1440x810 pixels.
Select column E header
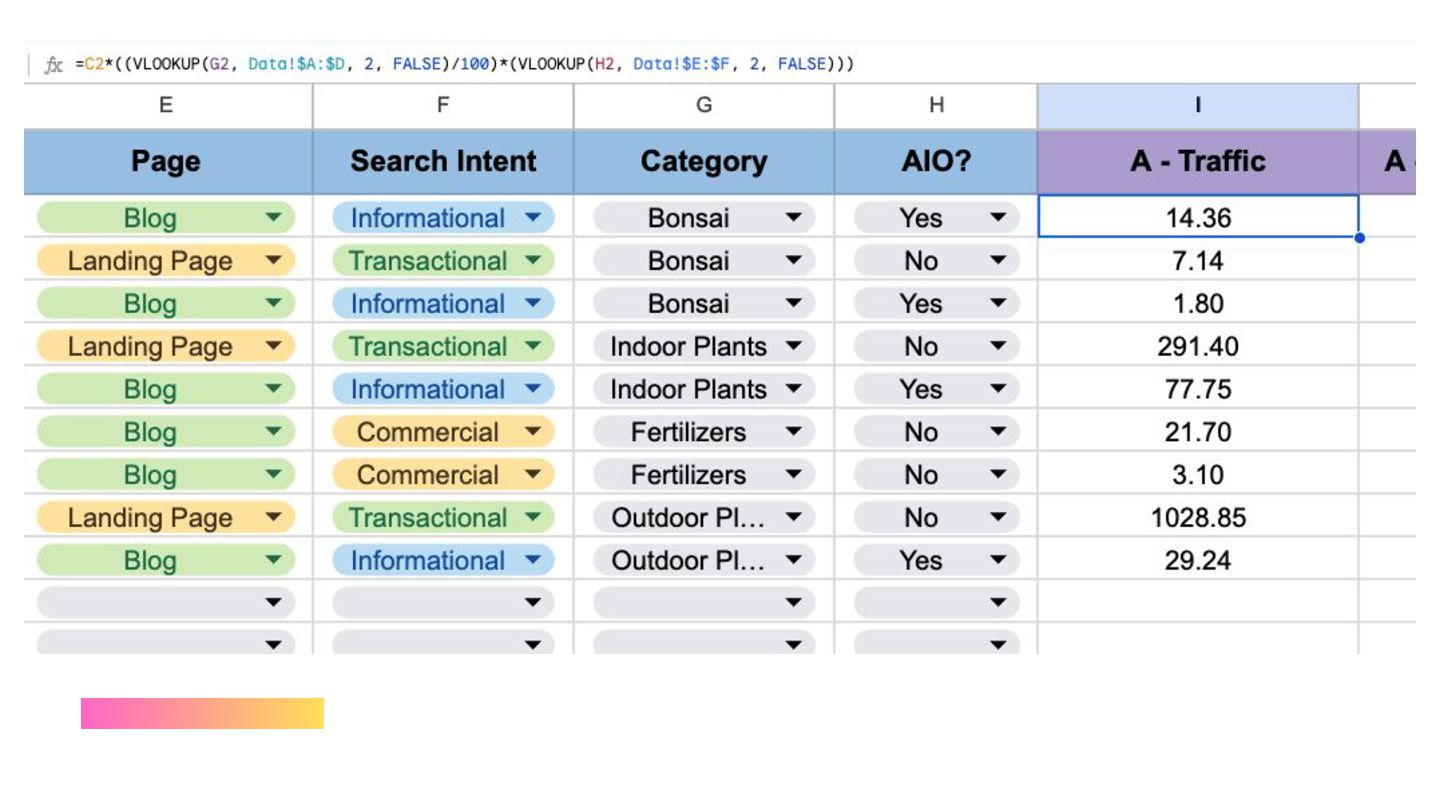pos(167,106)
